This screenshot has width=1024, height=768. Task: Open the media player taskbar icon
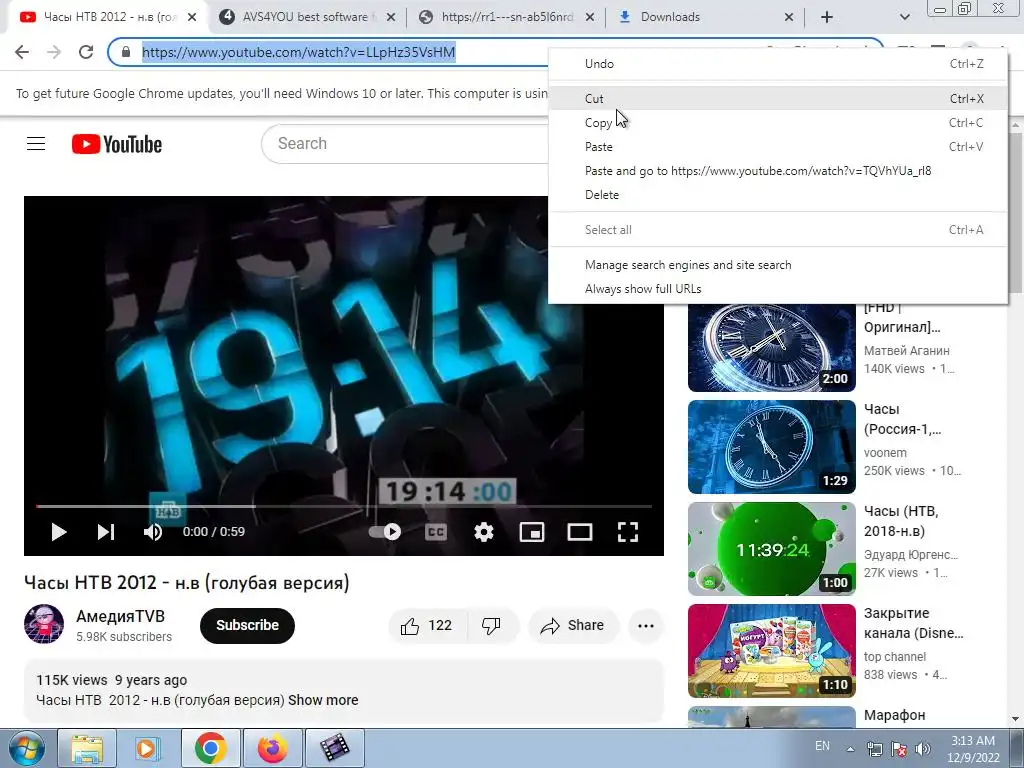pos(148,748)
